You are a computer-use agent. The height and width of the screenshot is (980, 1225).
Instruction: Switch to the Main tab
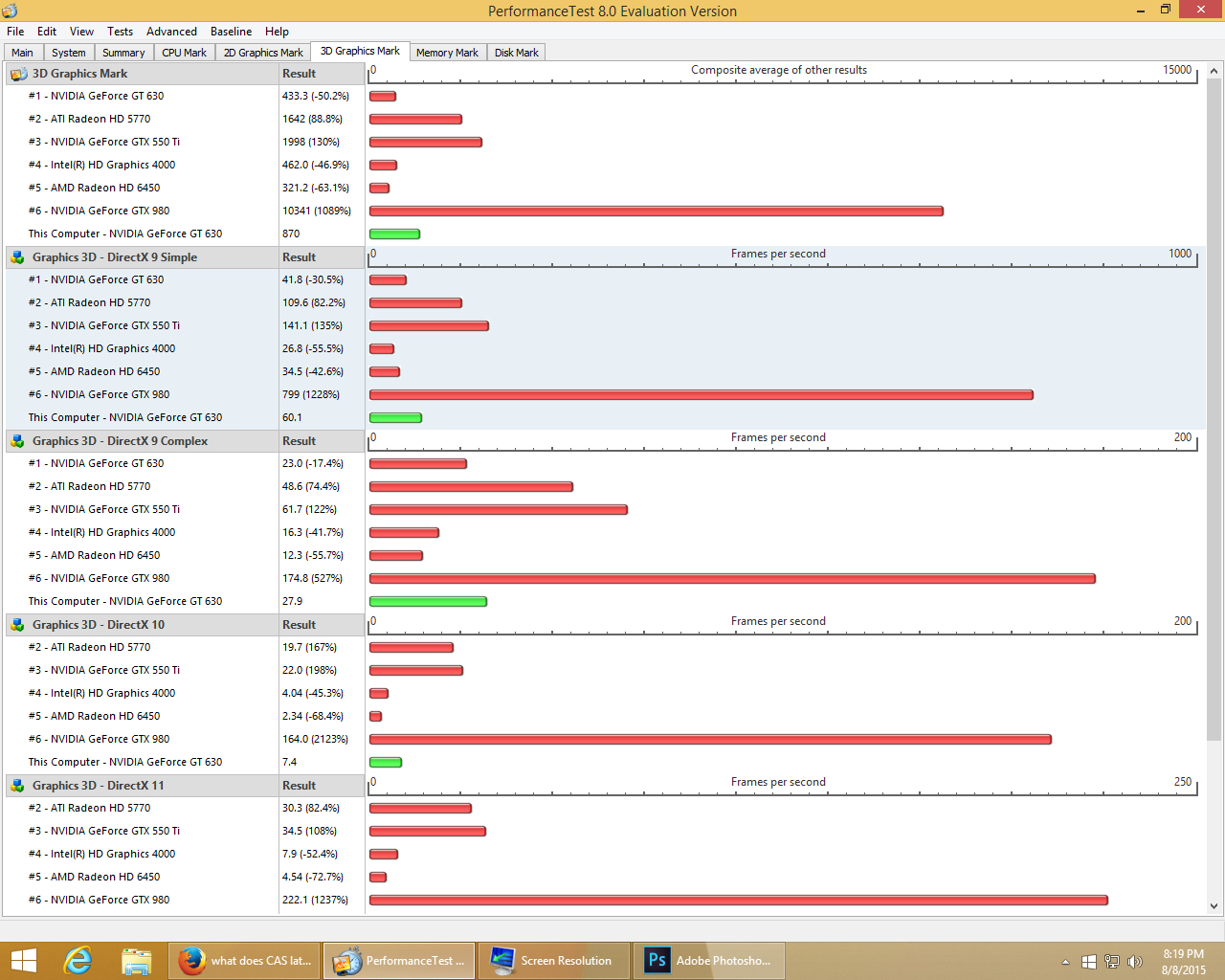[x=23, y=53]
